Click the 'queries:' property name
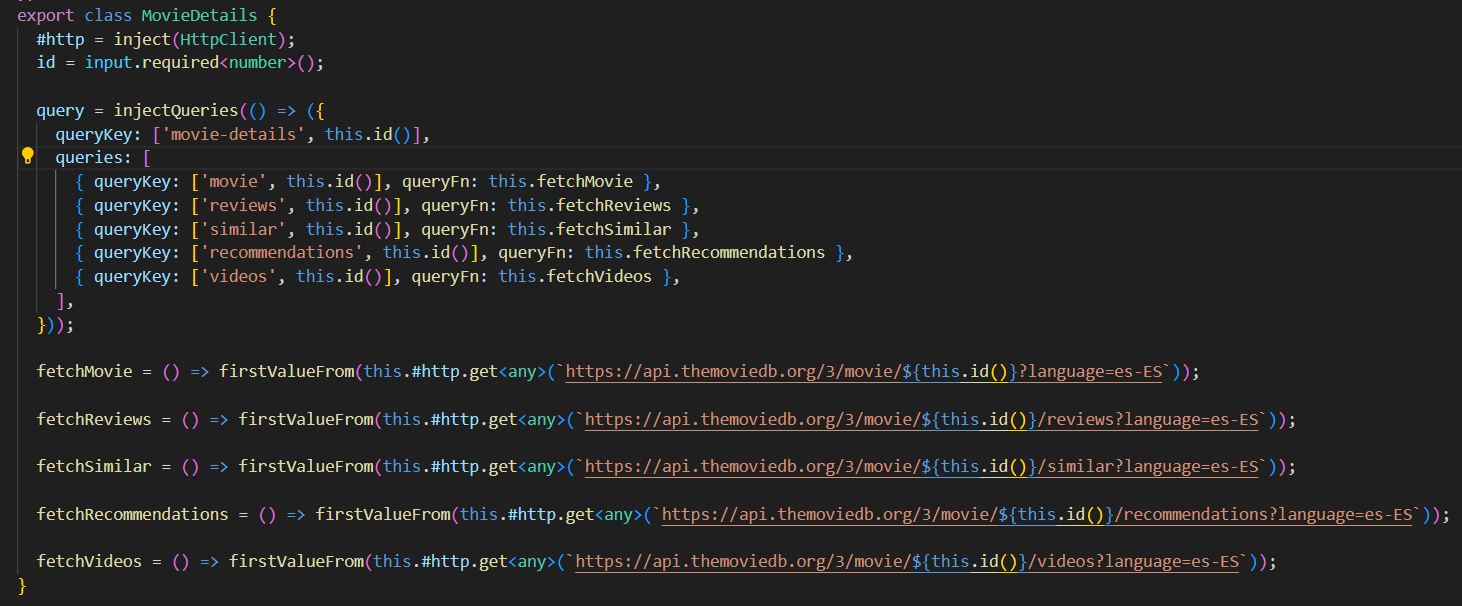Viewport: 1462px width, 606px height. click(x=94, y=157)
